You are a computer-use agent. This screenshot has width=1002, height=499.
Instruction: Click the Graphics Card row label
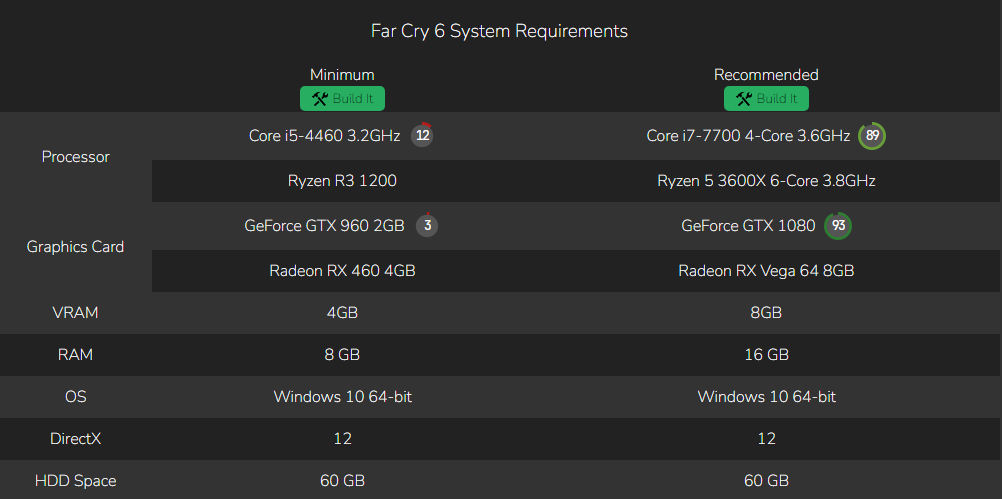pyautogui.click(x=75, y=247)
